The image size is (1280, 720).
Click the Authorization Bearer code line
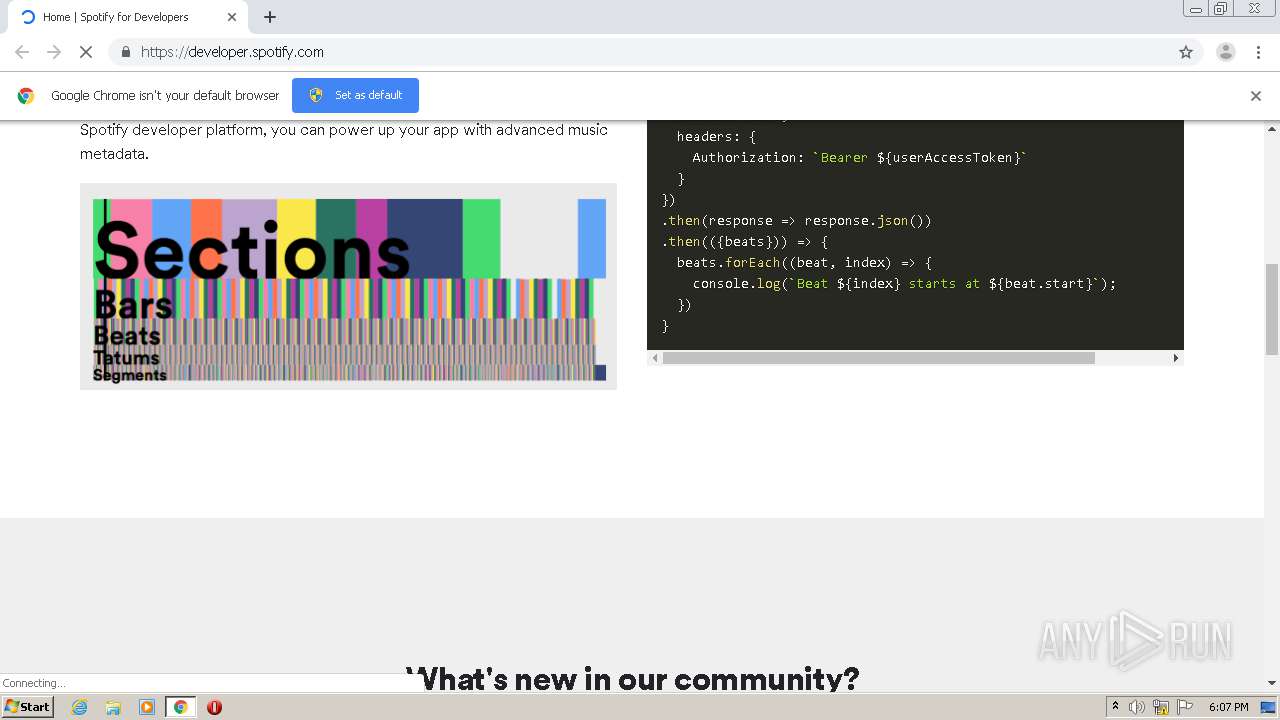click(860, 157)
